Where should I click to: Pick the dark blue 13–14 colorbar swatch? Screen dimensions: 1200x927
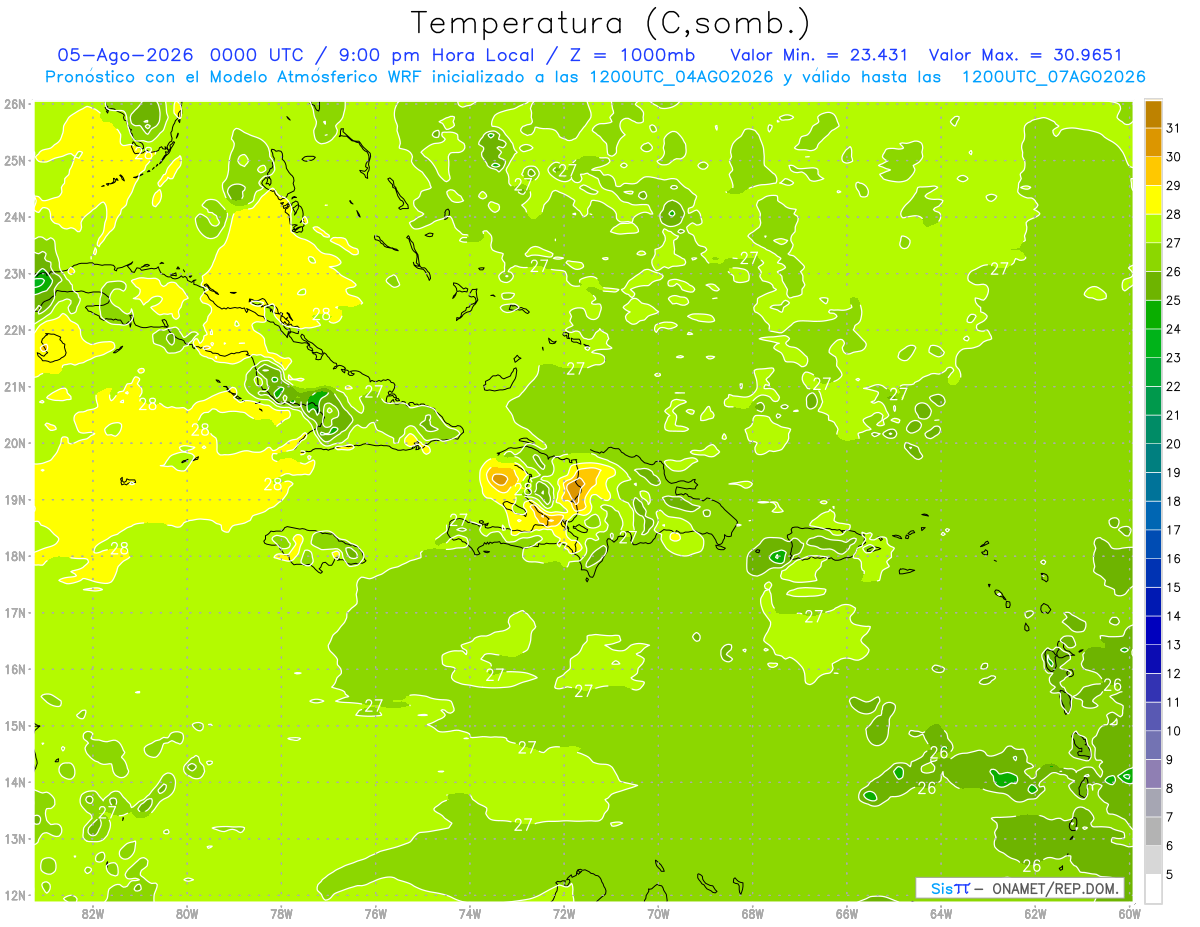tap(1153, 630)
